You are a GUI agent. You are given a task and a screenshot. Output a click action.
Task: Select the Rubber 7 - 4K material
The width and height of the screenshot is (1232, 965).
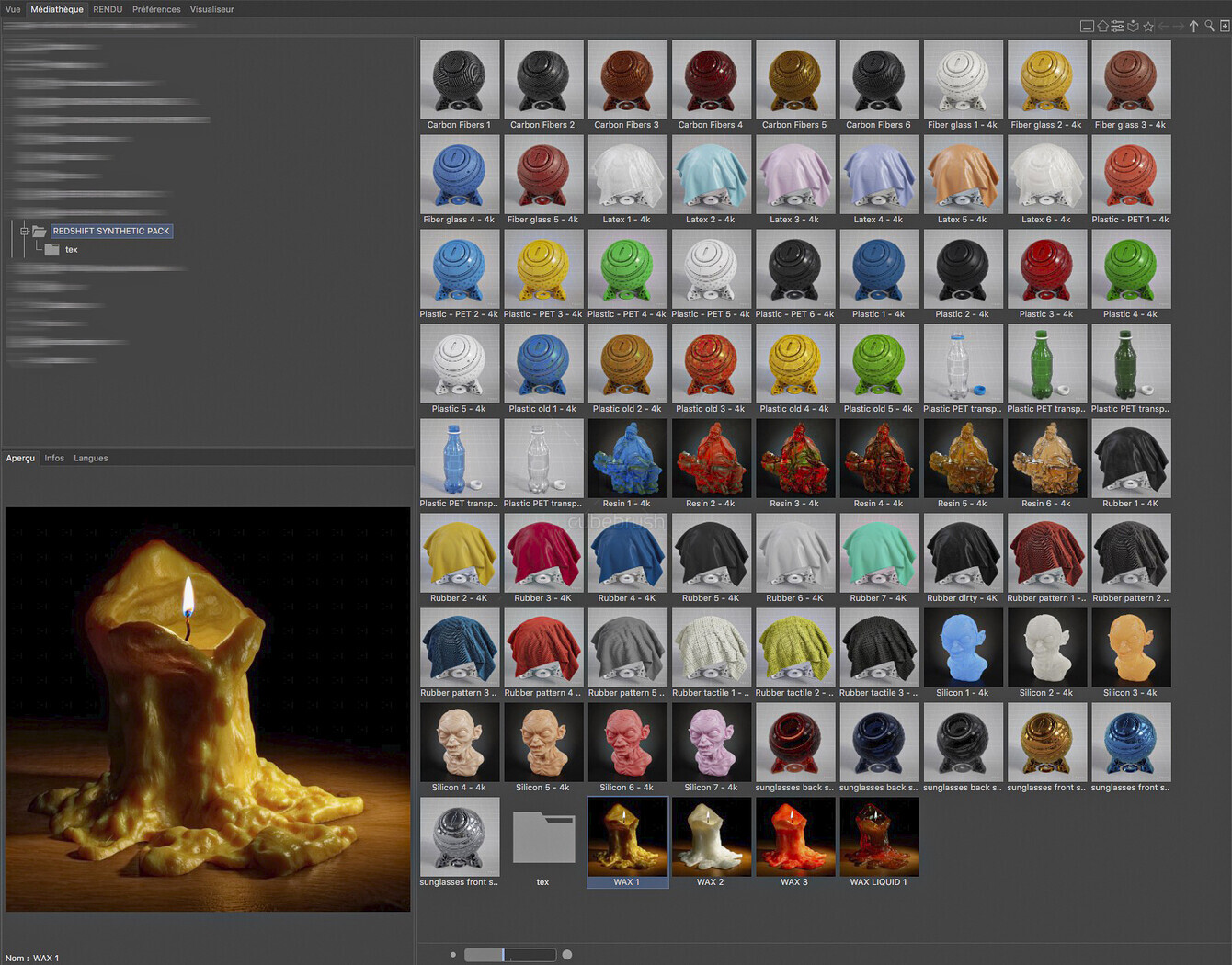tap(879, 559)
